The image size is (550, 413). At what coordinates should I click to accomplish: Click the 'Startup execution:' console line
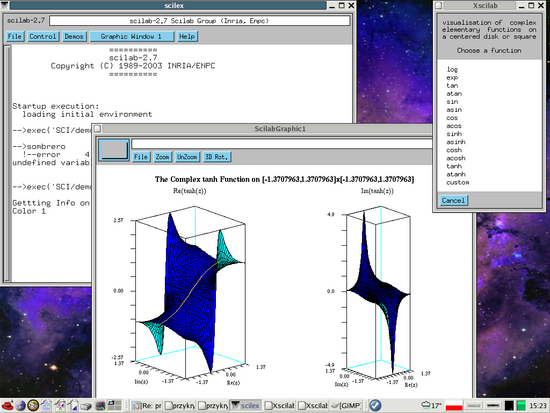point(56,106)
